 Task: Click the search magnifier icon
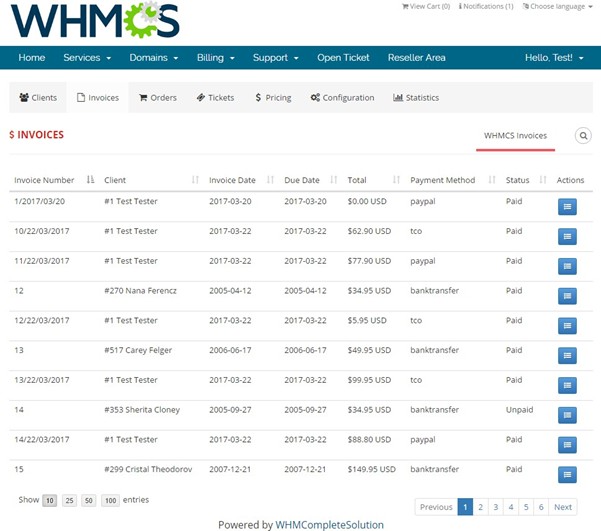click(x=583, y=136)
